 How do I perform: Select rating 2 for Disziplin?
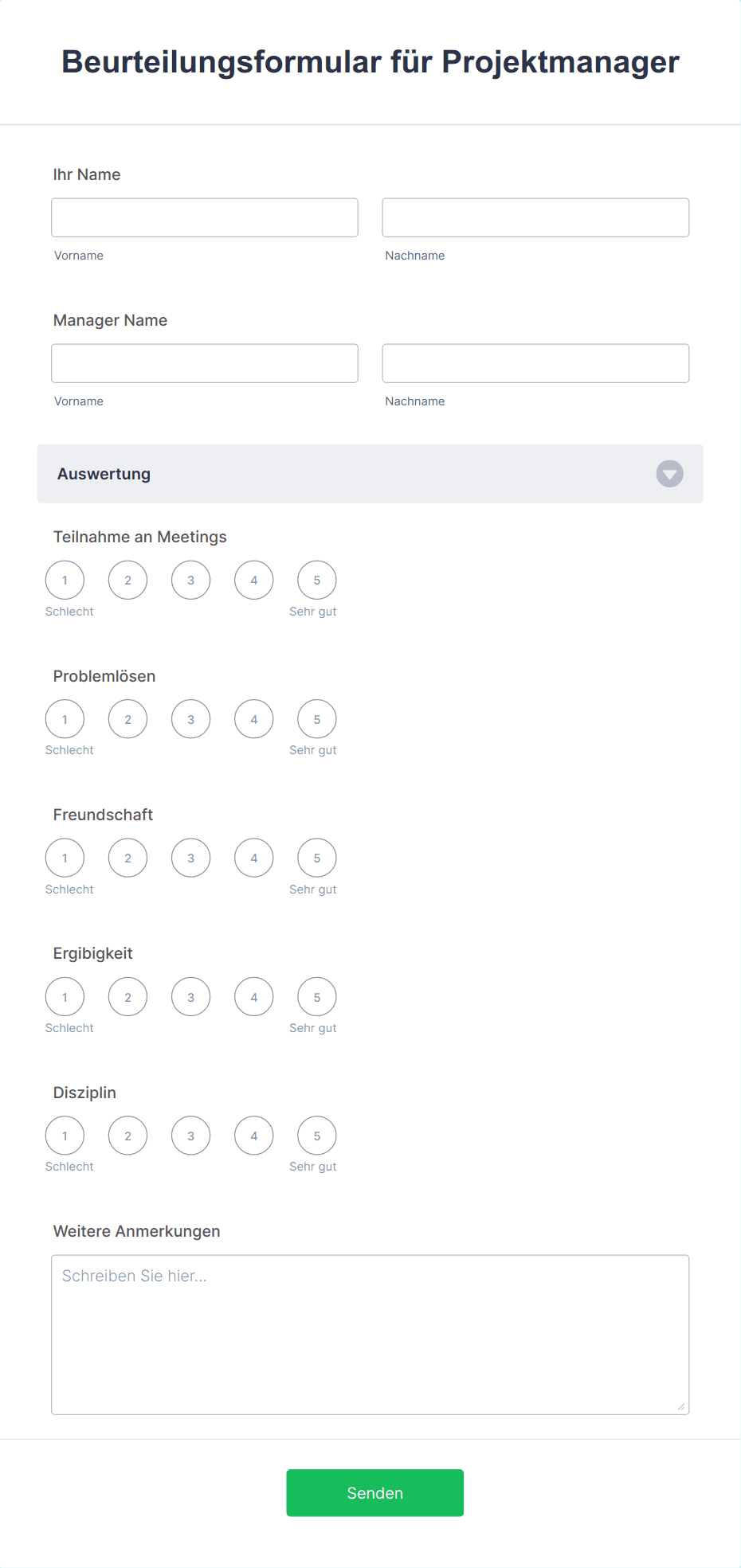point(127,1136)
